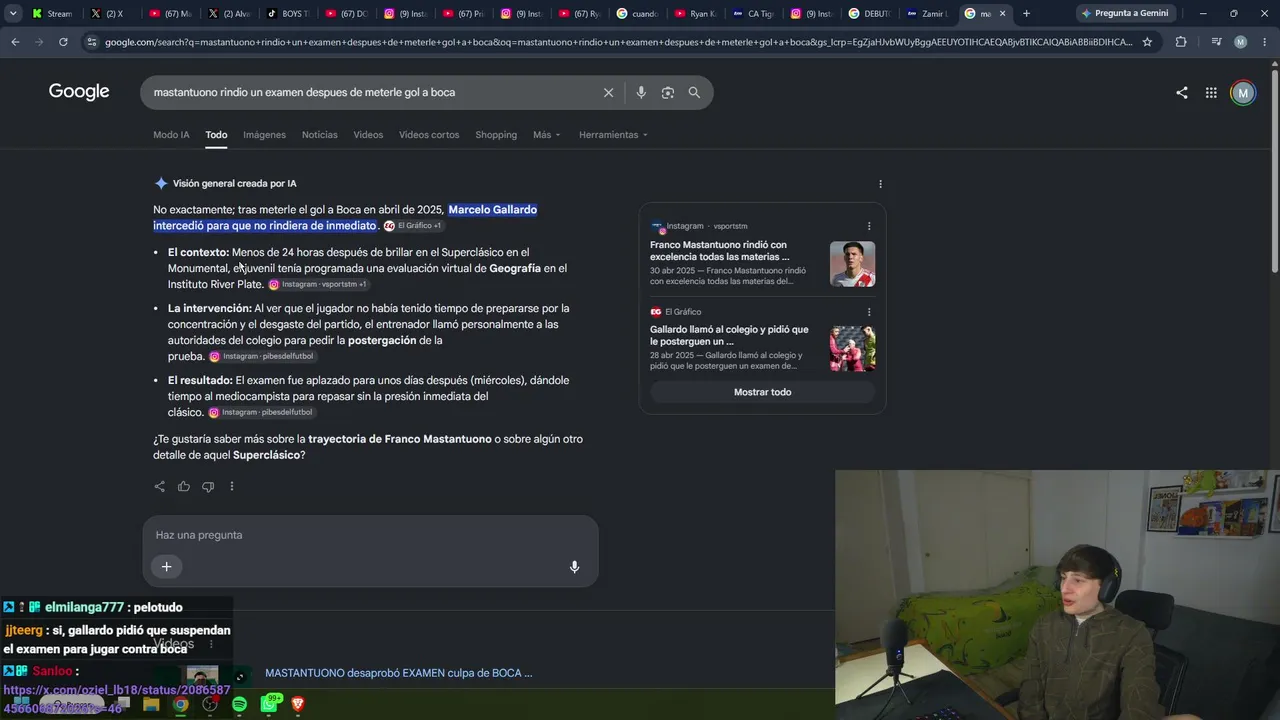
Task: Go to the Google homepage via the logo
Action: point(79,92)
